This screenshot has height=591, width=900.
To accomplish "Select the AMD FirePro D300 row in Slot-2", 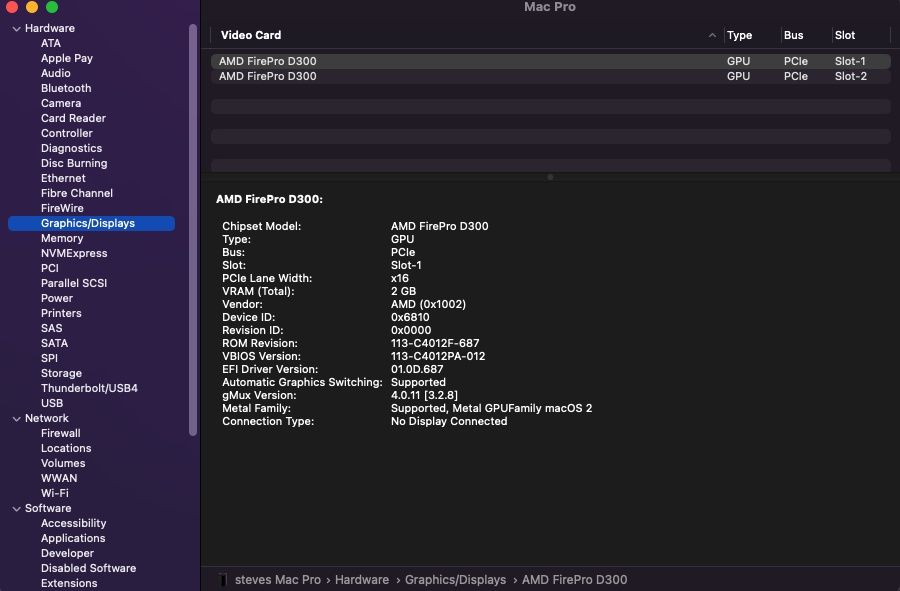I will [x=550, y=76].
